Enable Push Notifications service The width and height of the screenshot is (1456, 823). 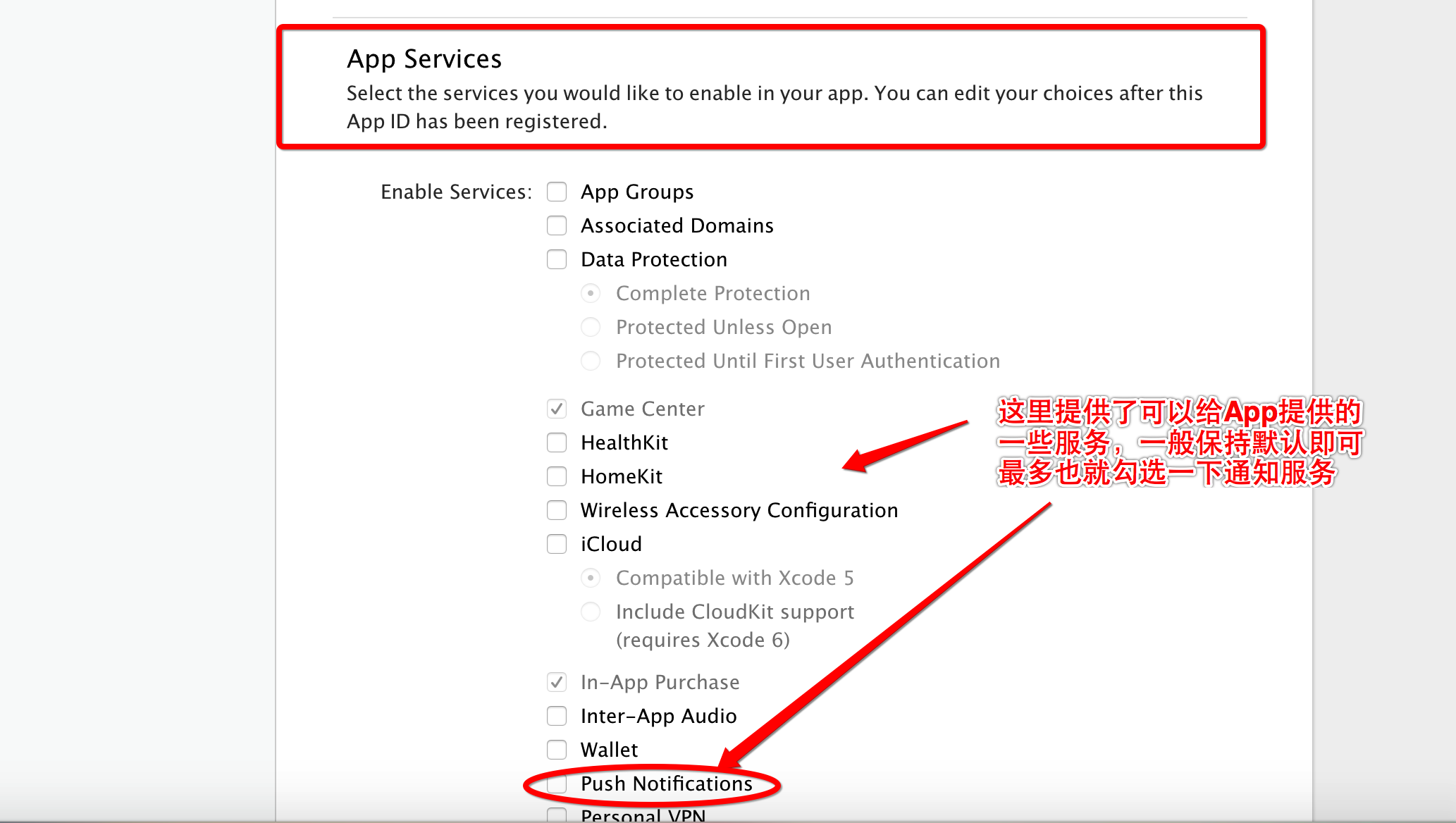(x=557, y=783)
